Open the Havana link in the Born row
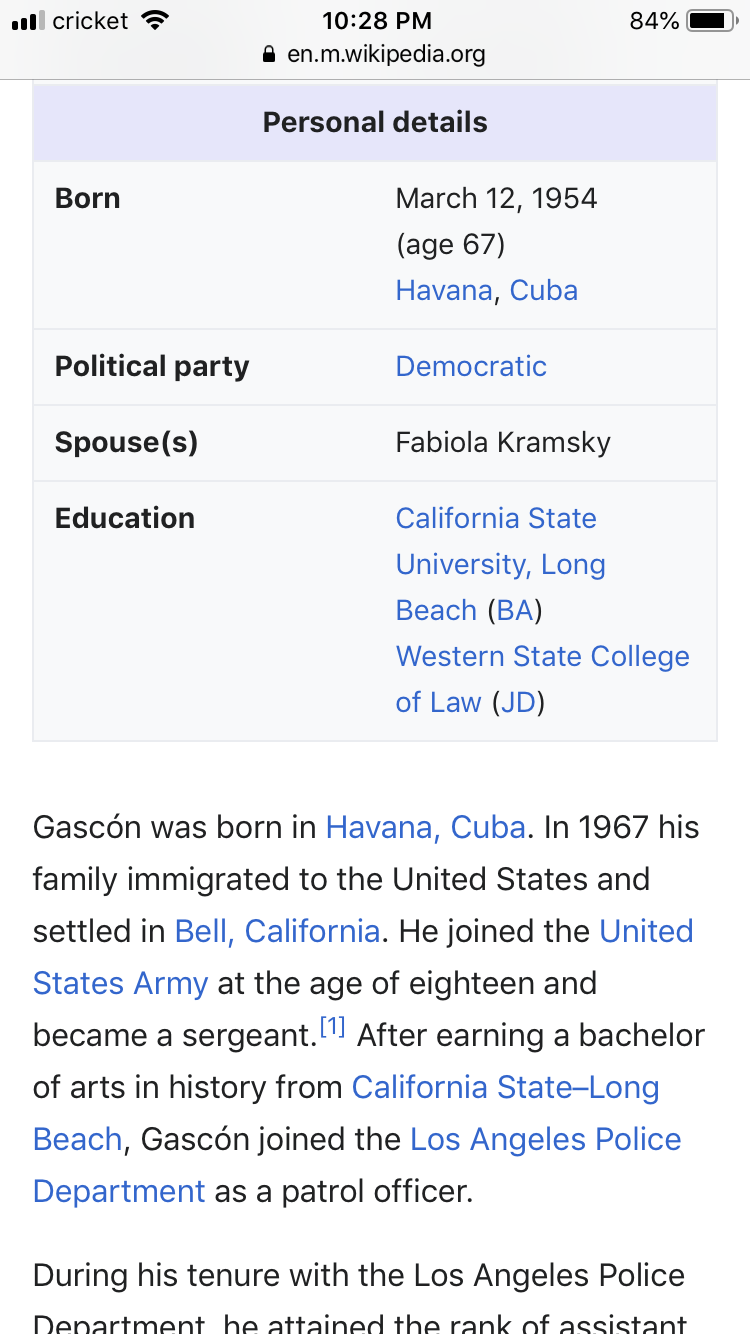The image size is (750, 1334). point(444,290)
